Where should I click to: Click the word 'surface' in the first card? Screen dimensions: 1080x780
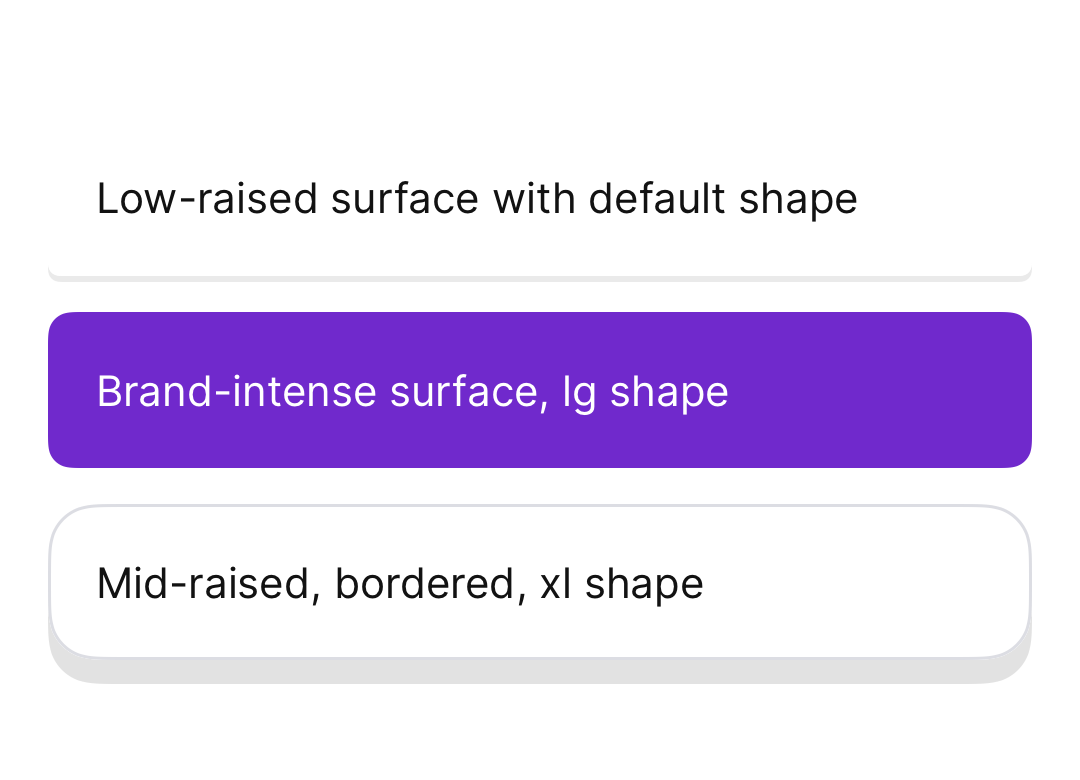click(x=405, y=199)
